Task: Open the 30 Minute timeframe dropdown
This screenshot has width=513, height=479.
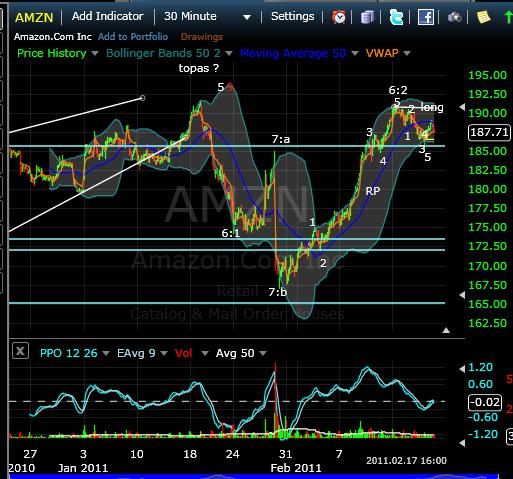Action: pyautogui.click(x=207, y=16)
